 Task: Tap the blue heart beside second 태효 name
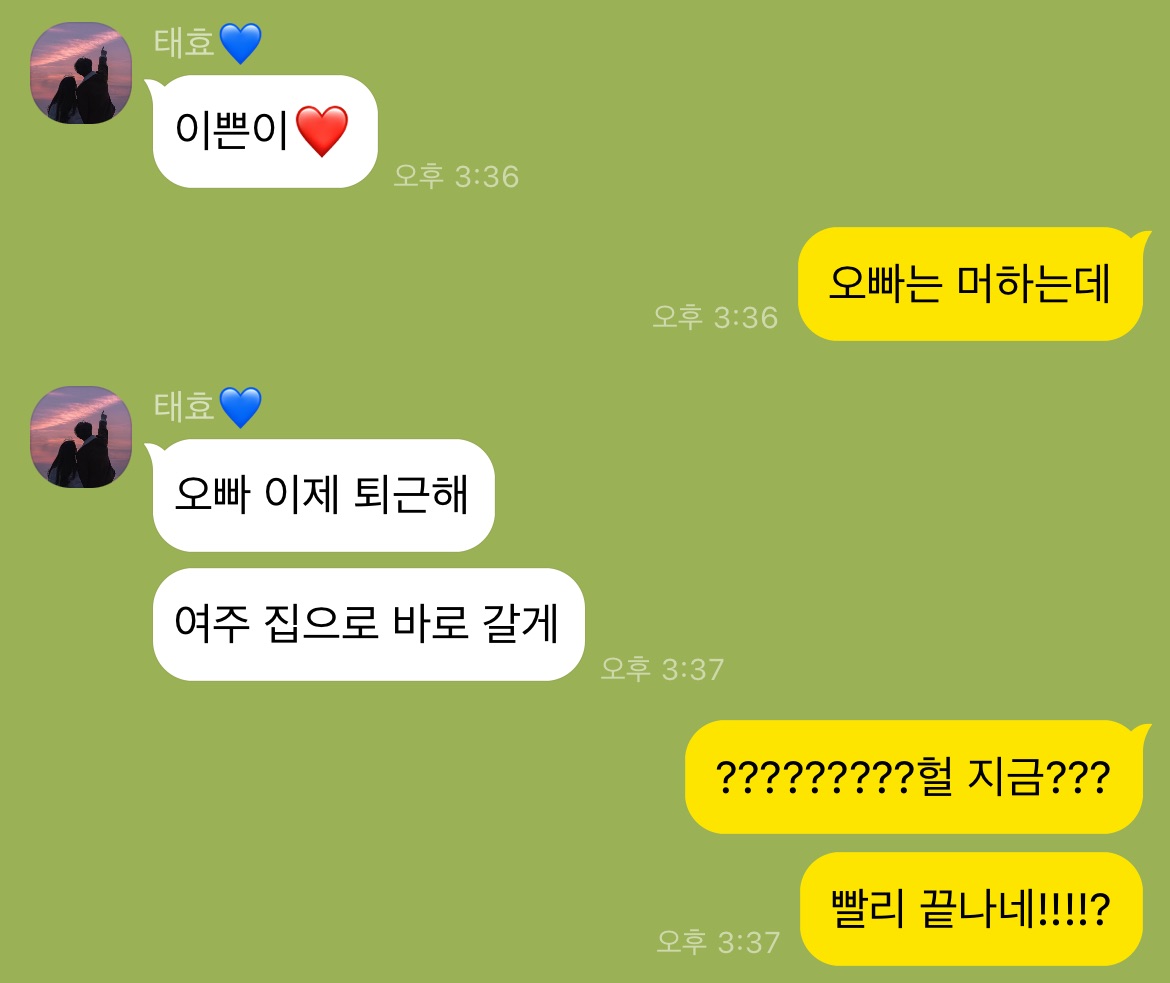coord(240,408)
